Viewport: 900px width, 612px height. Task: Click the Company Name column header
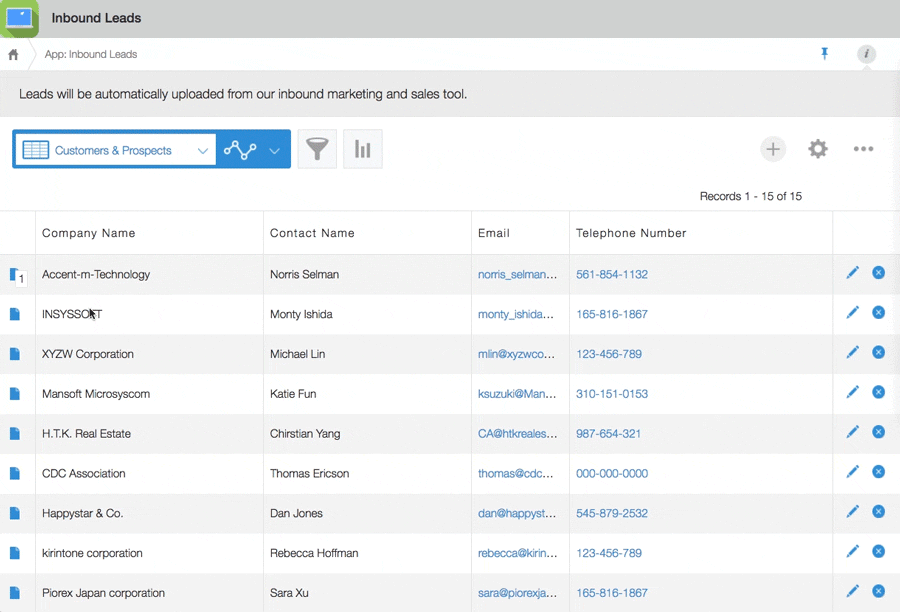point(89,233)
